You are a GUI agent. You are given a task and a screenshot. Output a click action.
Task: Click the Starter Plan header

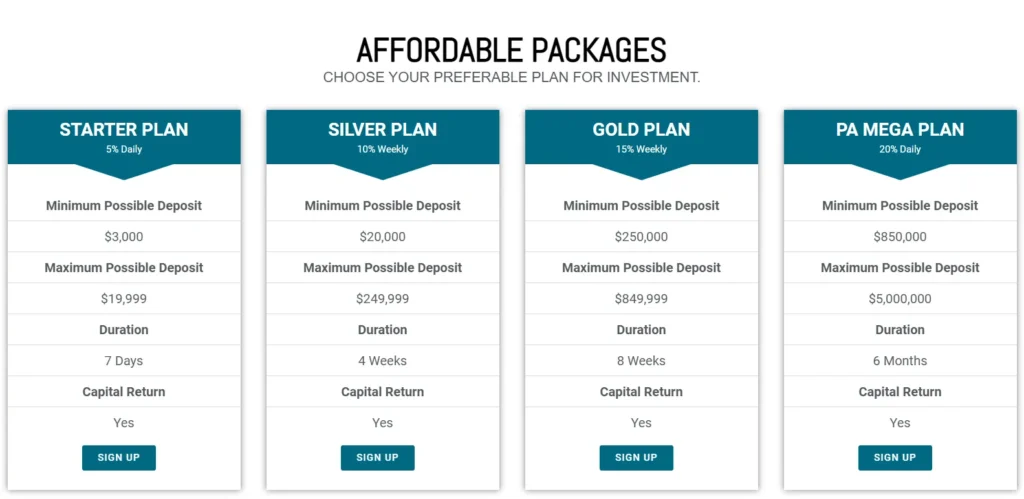[x=124, y=130]
